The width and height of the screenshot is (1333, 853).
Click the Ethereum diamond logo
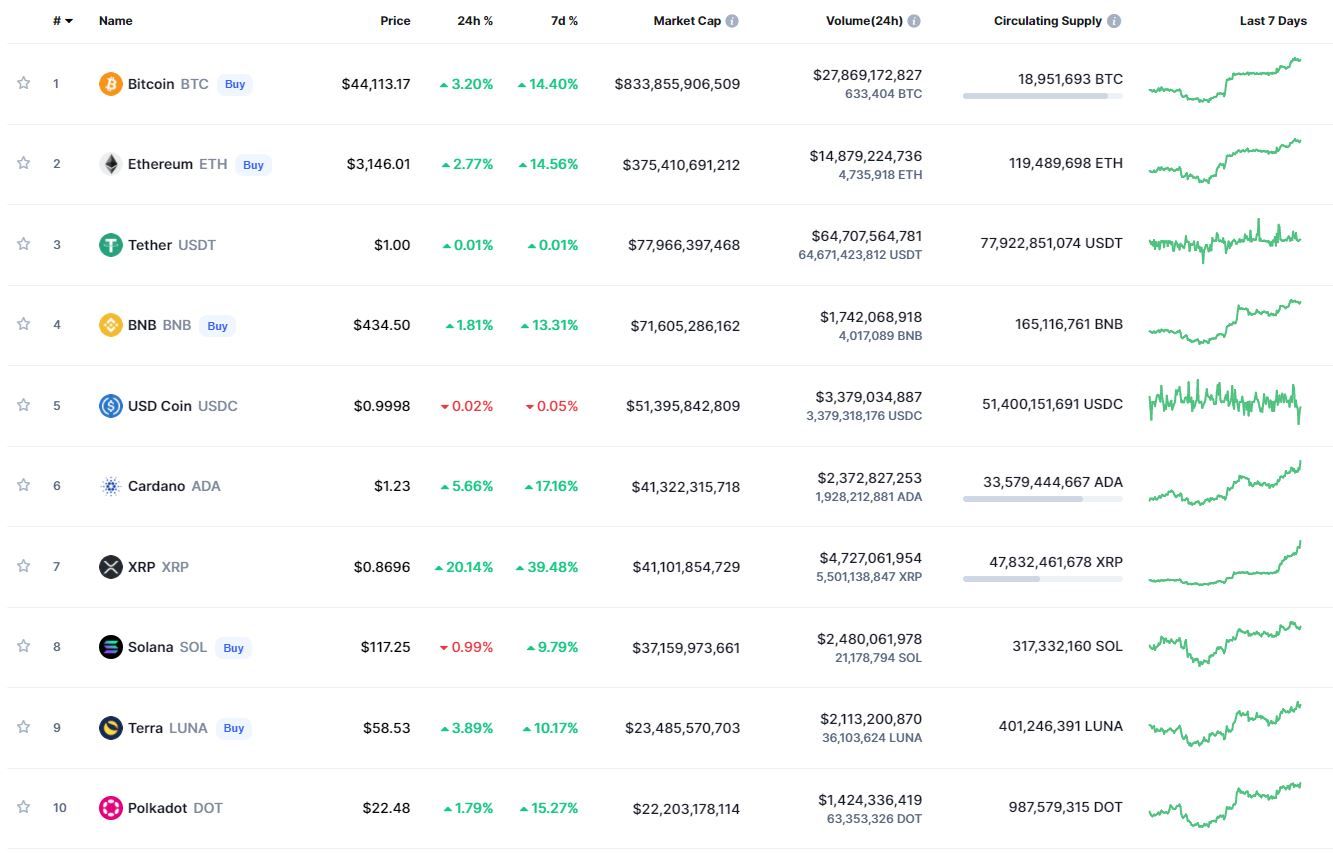coord(110,164)
